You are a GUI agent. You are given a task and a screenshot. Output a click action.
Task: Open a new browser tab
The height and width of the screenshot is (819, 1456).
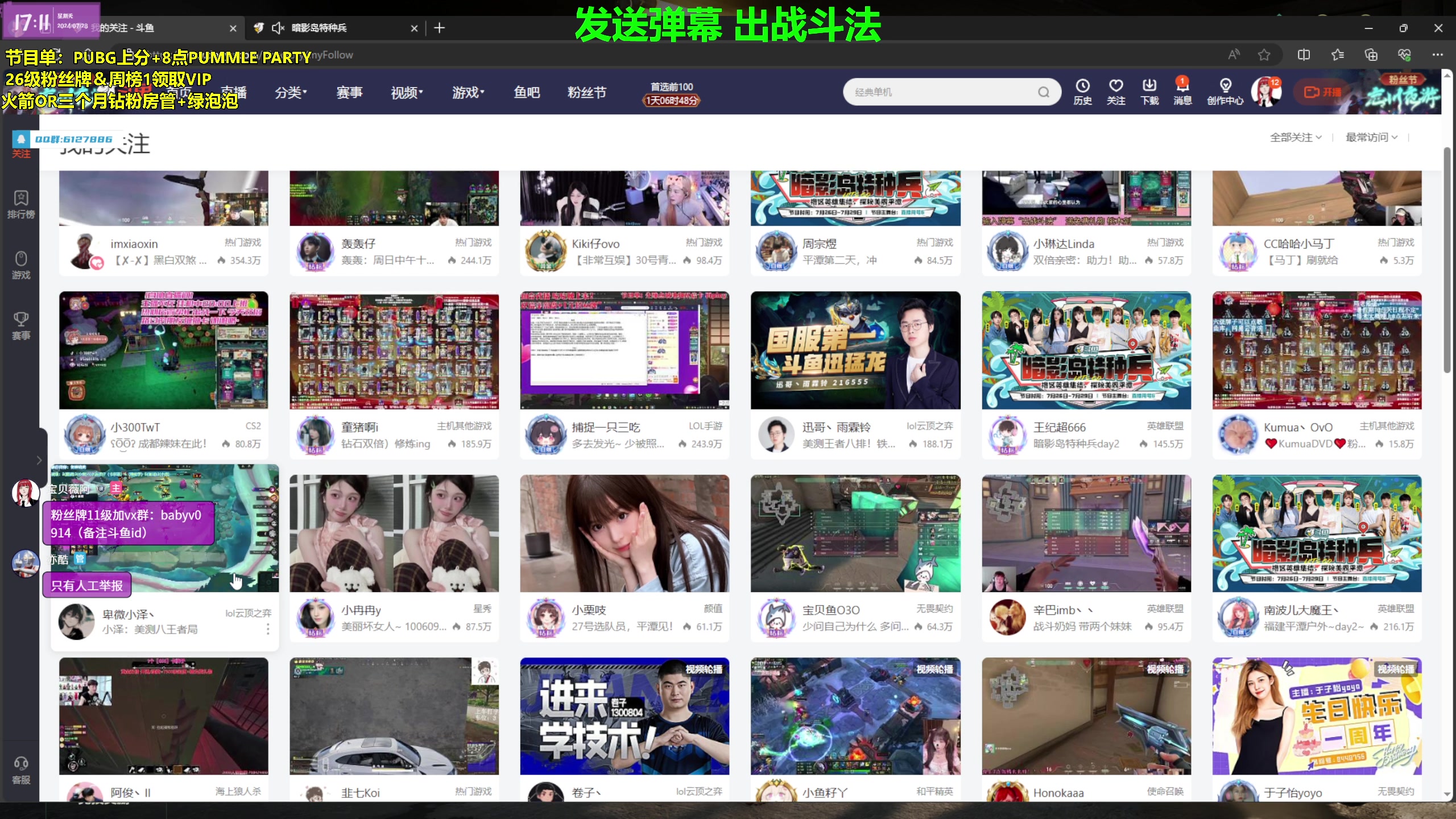point(439,28)
